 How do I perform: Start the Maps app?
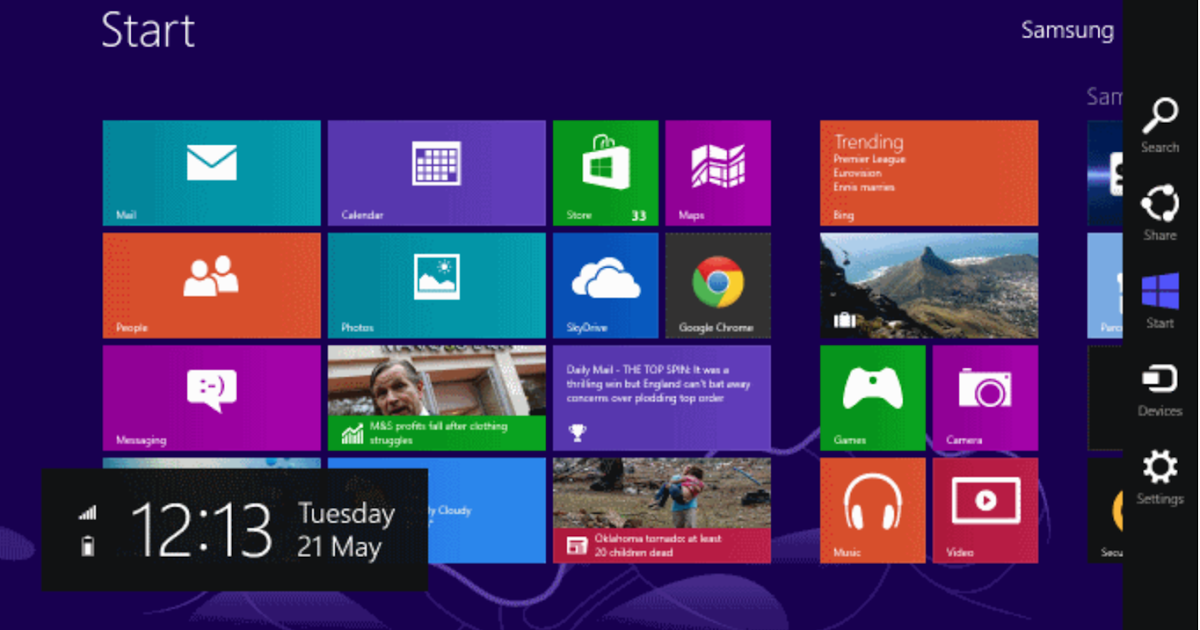click(718, 172)
